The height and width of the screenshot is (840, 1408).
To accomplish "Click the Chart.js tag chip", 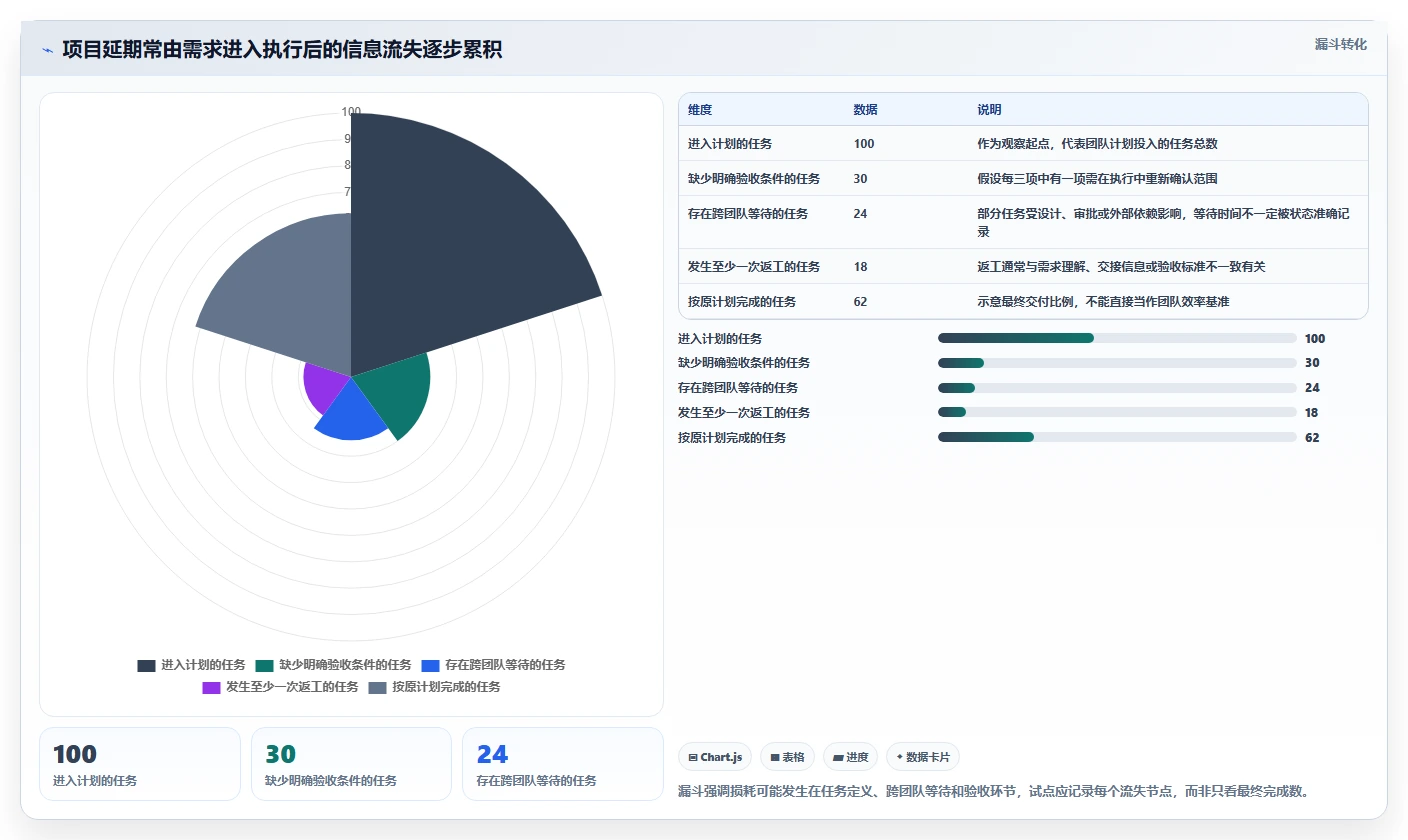I will pyautogui.click(x=715, y=757).
